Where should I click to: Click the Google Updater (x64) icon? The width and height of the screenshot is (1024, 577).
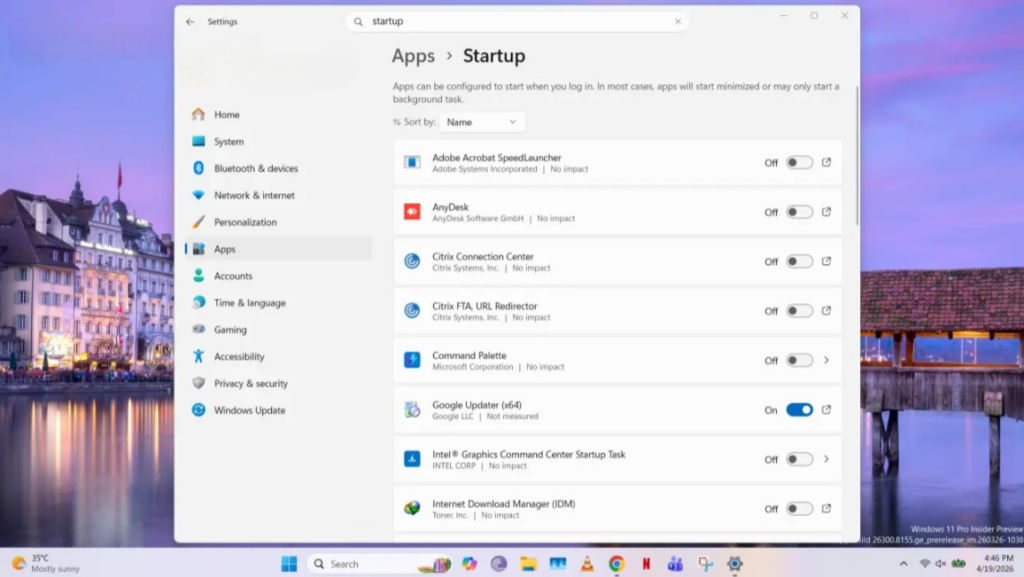(x=412, y=410)
